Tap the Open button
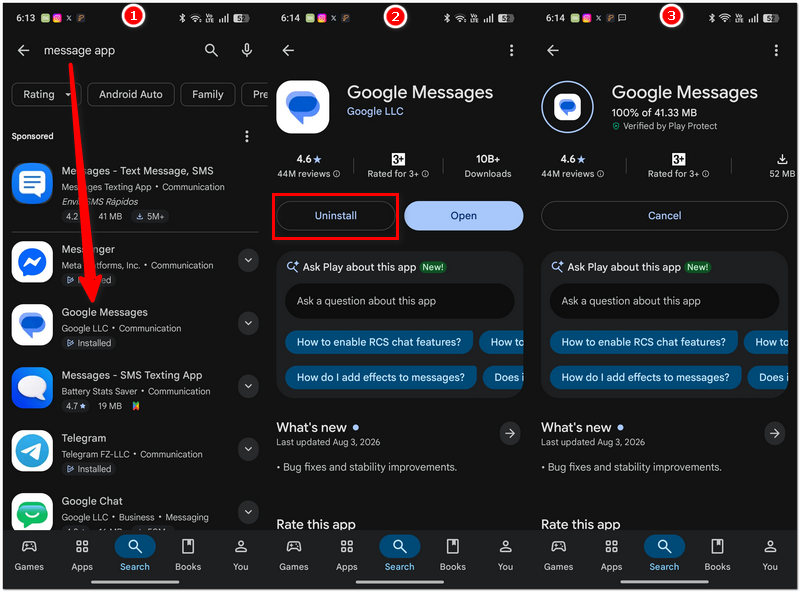 coord(464,216)
